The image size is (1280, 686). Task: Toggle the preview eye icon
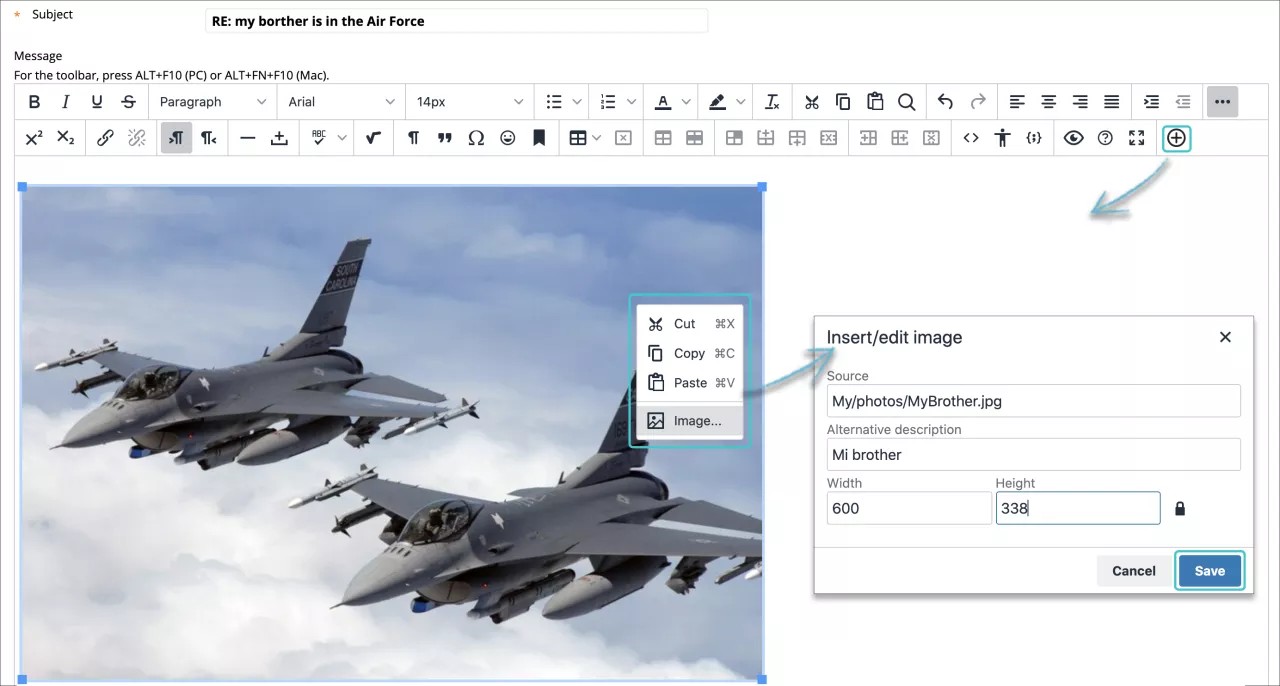pos(1073,138)
